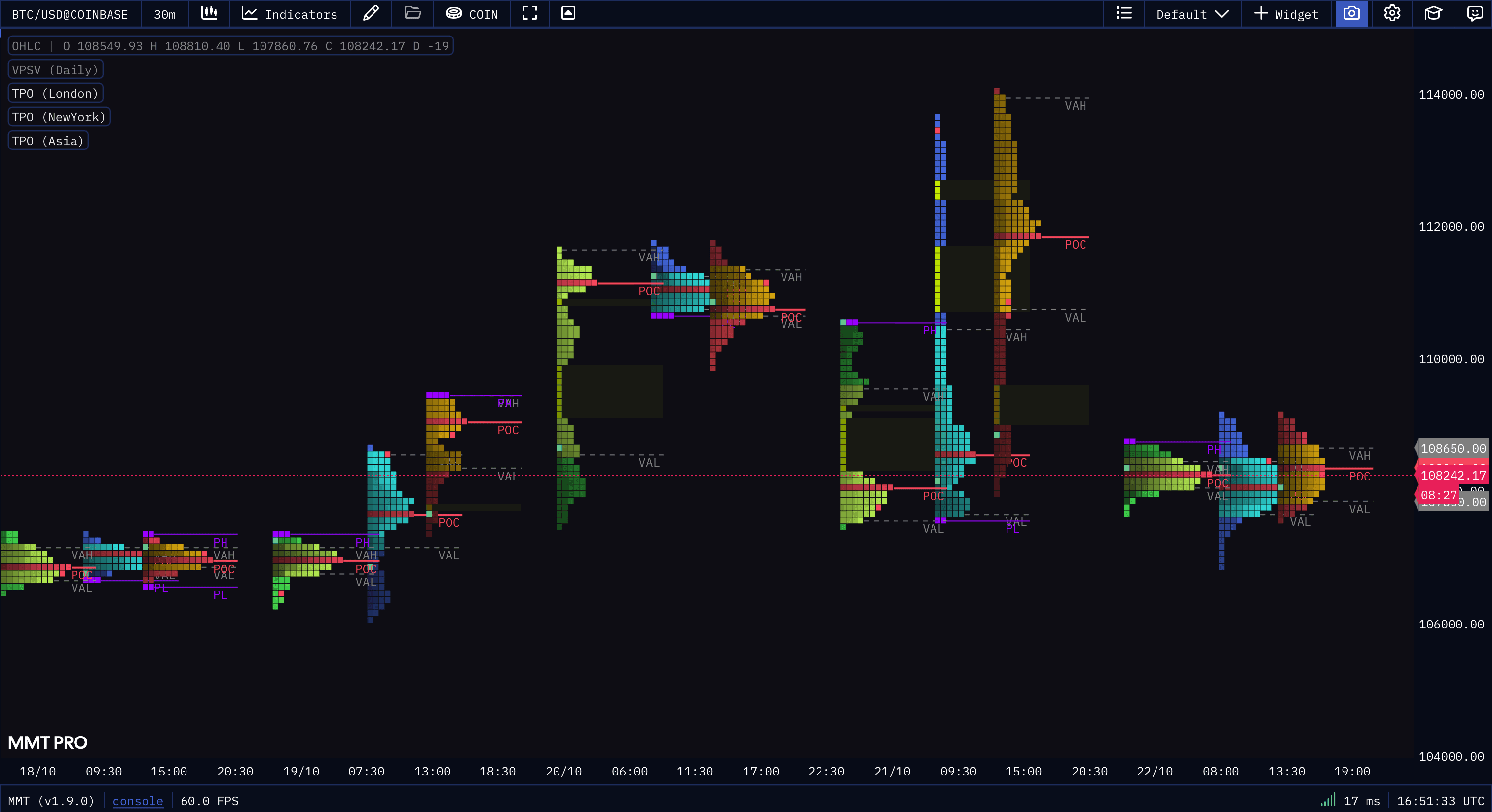
Task: Open the BTC/USD@COINBASE symbol selector
Action: pos(70,14)
